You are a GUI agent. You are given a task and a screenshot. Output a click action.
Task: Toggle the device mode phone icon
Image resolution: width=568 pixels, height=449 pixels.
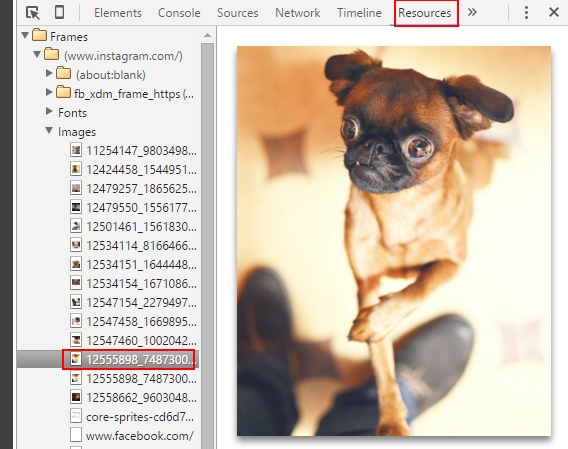point(59,12)
